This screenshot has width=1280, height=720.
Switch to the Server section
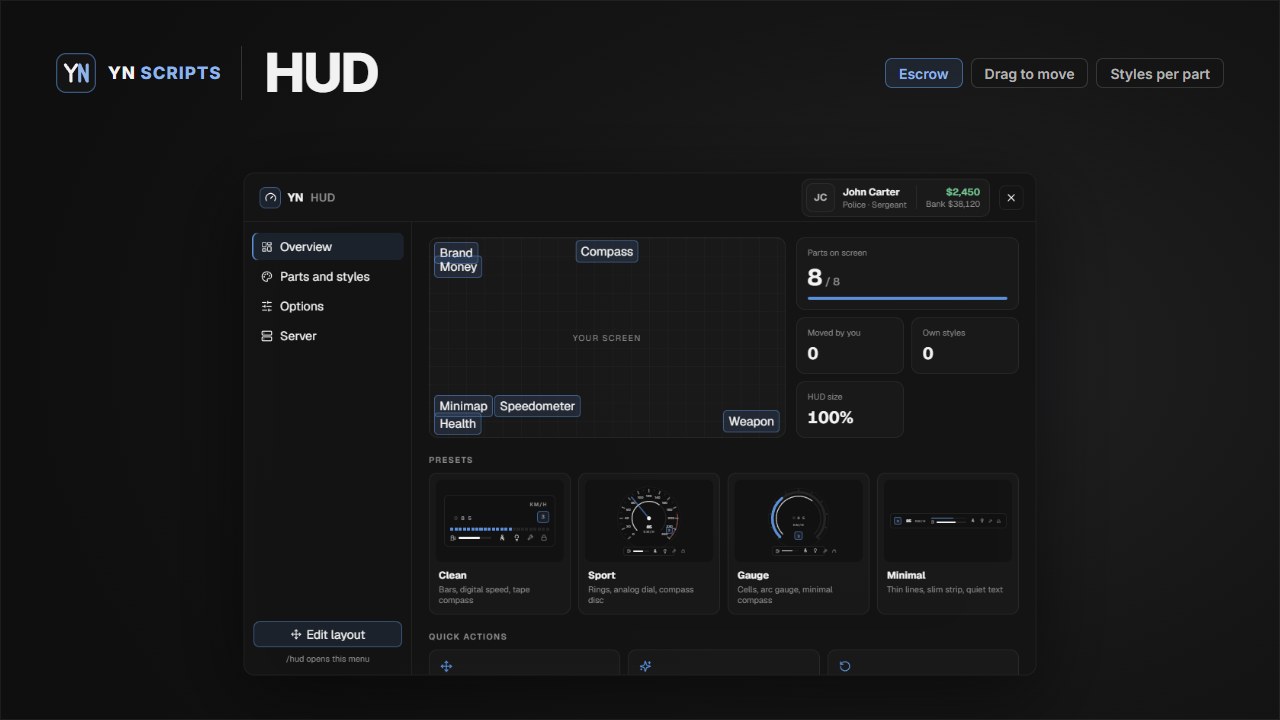tap(328, 336)
